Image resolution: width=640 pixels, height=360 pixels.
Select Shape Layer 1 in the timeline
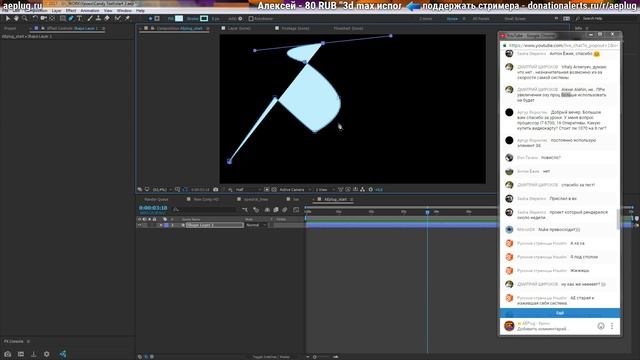pos(214,225)
